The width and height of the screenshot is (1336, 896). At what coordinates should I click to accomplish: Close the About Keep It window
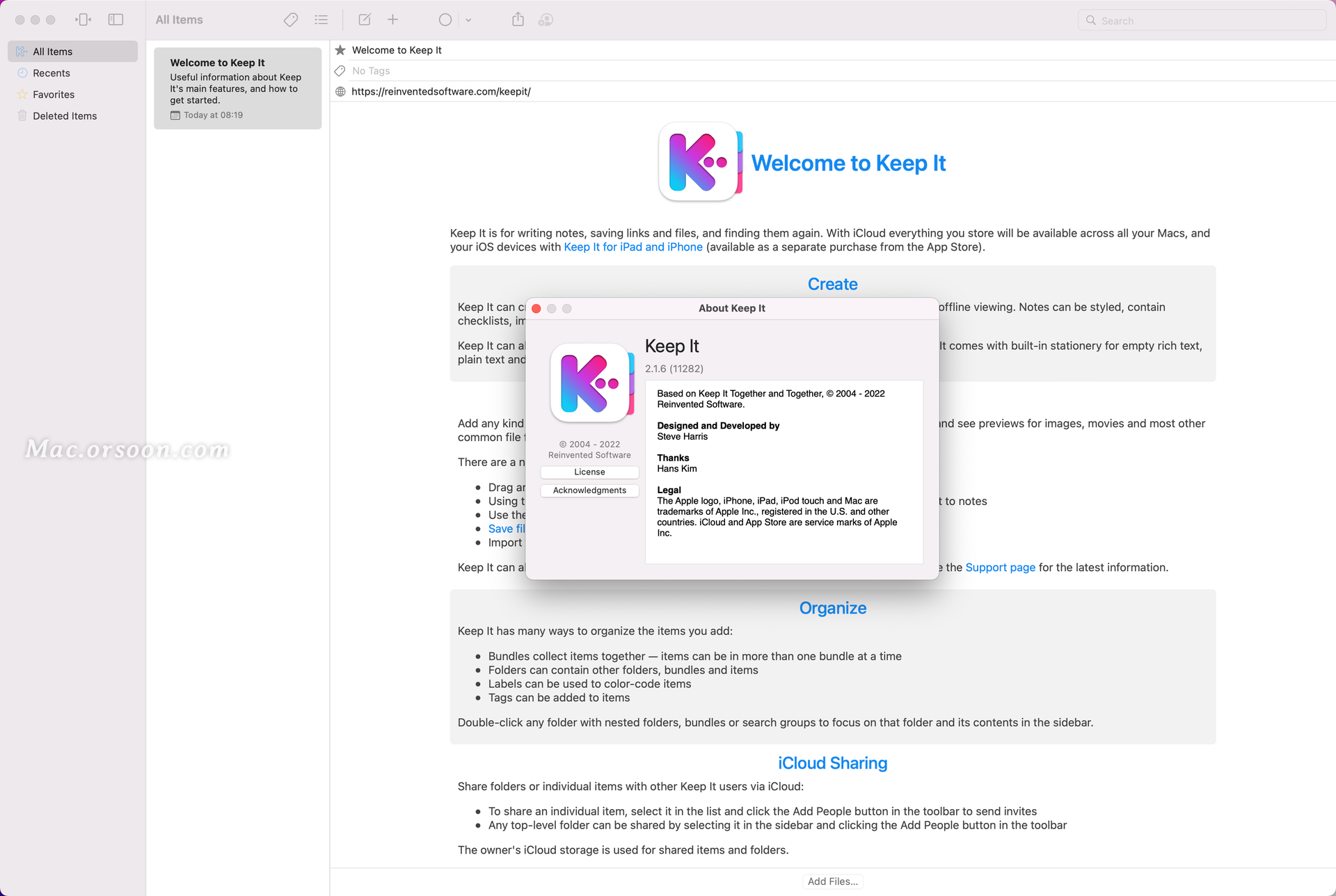point(536,309)
